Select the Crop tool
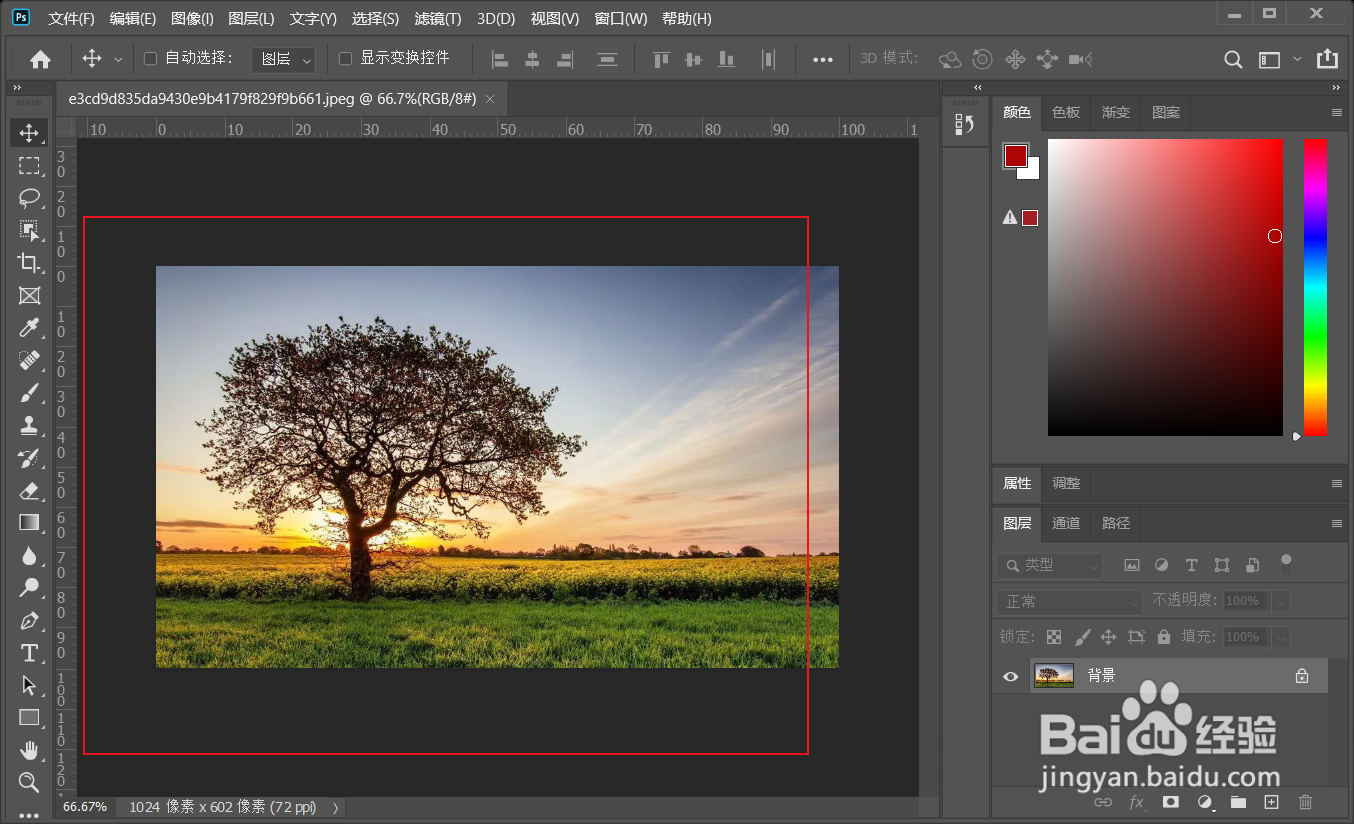 [29, 263]
